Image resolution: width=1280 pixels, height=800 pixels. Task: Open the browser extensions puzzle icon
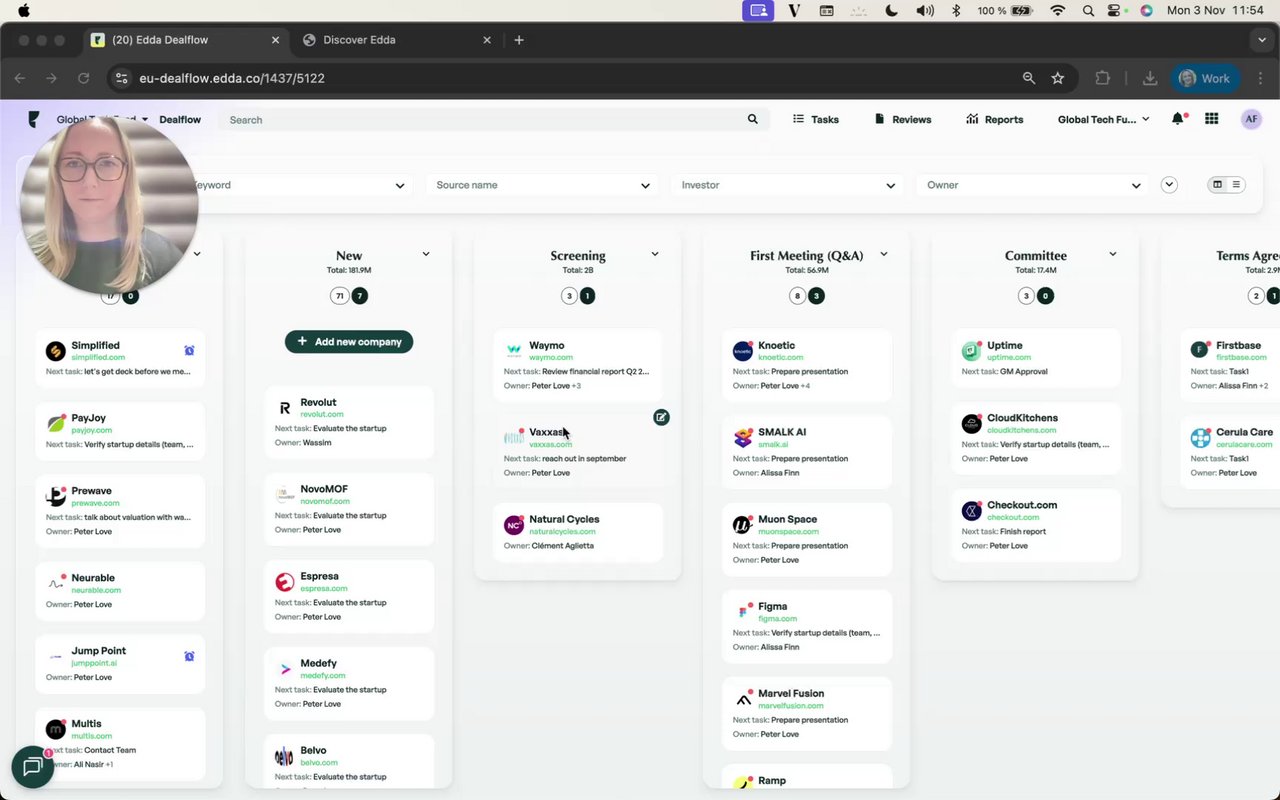coord(1103,78)
